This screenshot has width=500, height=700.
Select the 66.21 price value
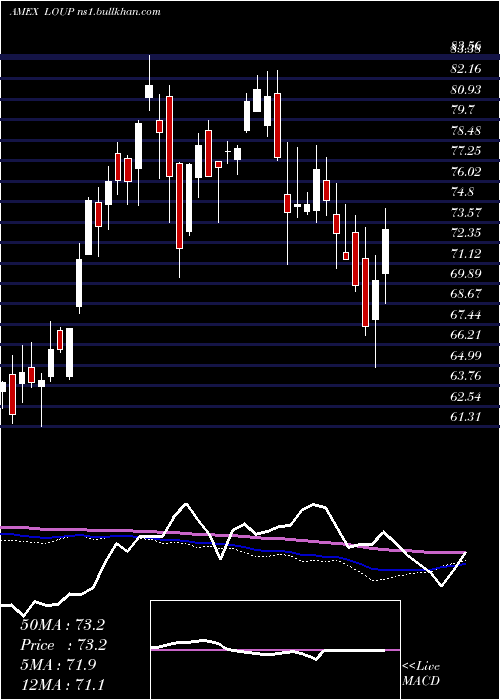(467, 335)
